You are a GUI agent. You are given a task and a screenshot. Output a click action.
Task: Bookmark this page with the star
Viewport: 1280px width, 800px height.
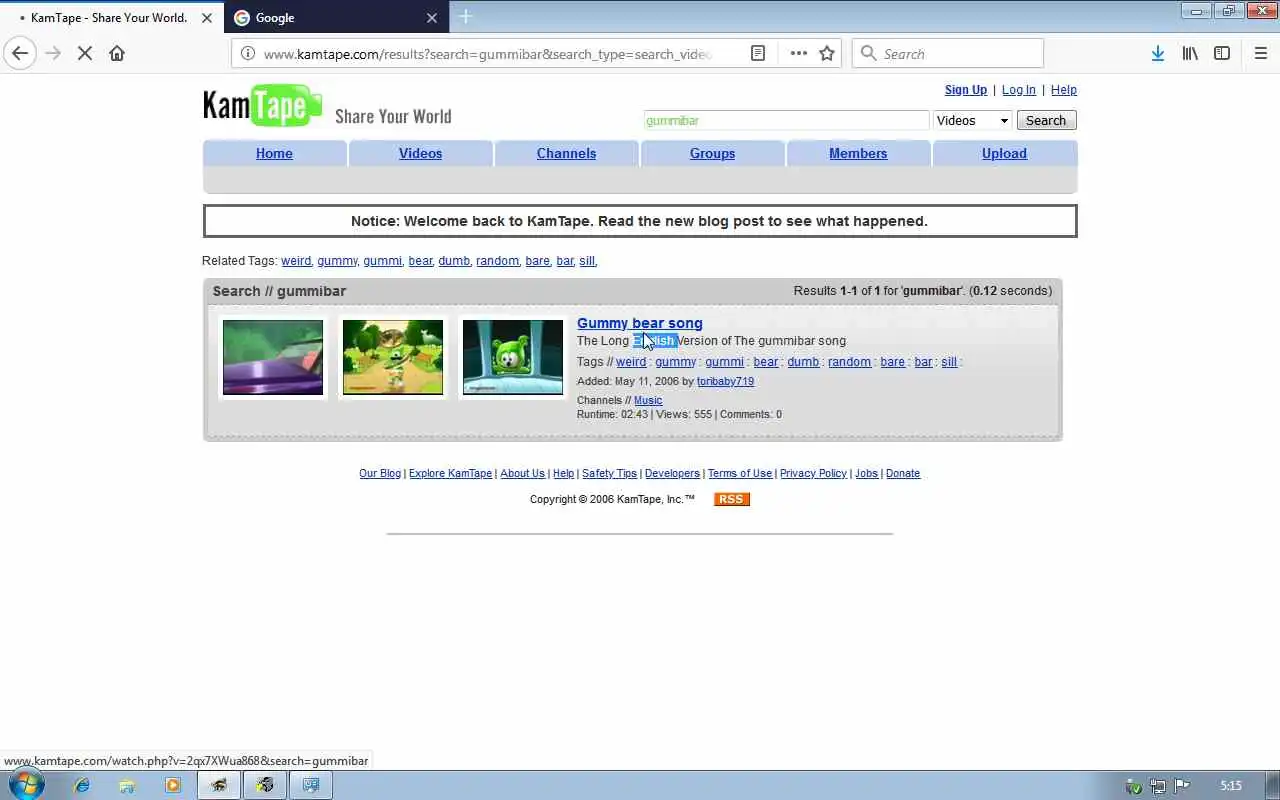[827, 54]
